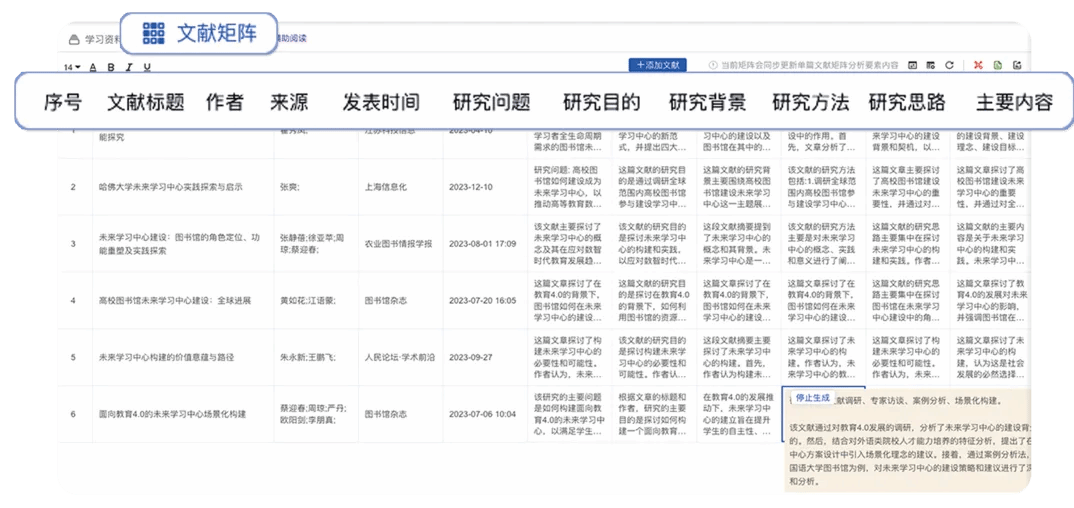Toggle bold formatting
This screenshot has height=508, width=1074.
coord(111,68)
